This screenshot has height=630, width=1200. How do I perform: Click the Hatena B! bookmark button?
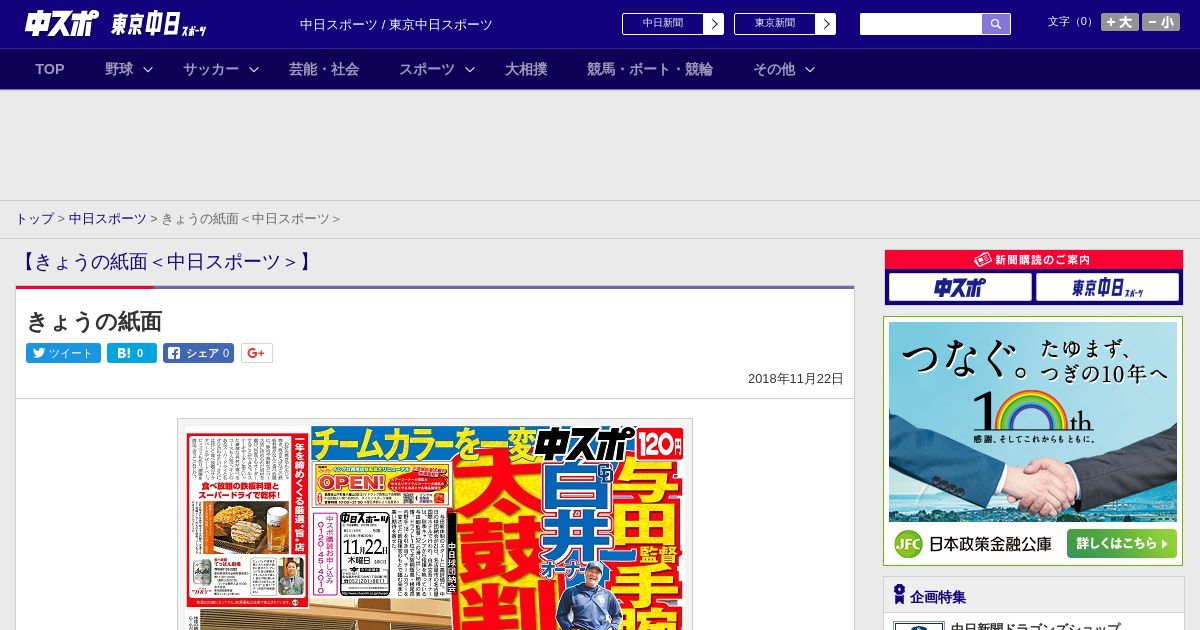(x=132, y=353)
